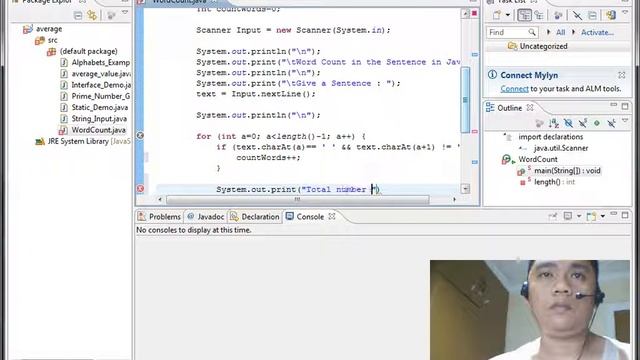Click the error marker beside the for loop
Viewport: 640px width, 360px height.
tap(140, 136)
